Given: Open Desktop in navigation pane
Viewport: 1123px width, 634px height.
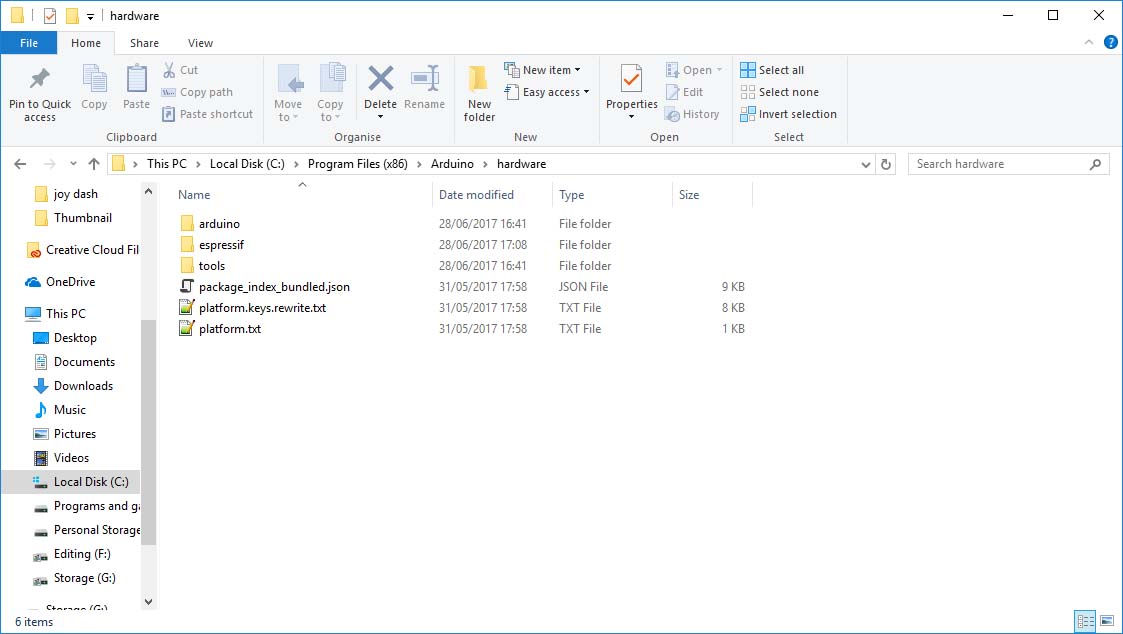Looking at the screenshot, I should [x=74, y=338].
